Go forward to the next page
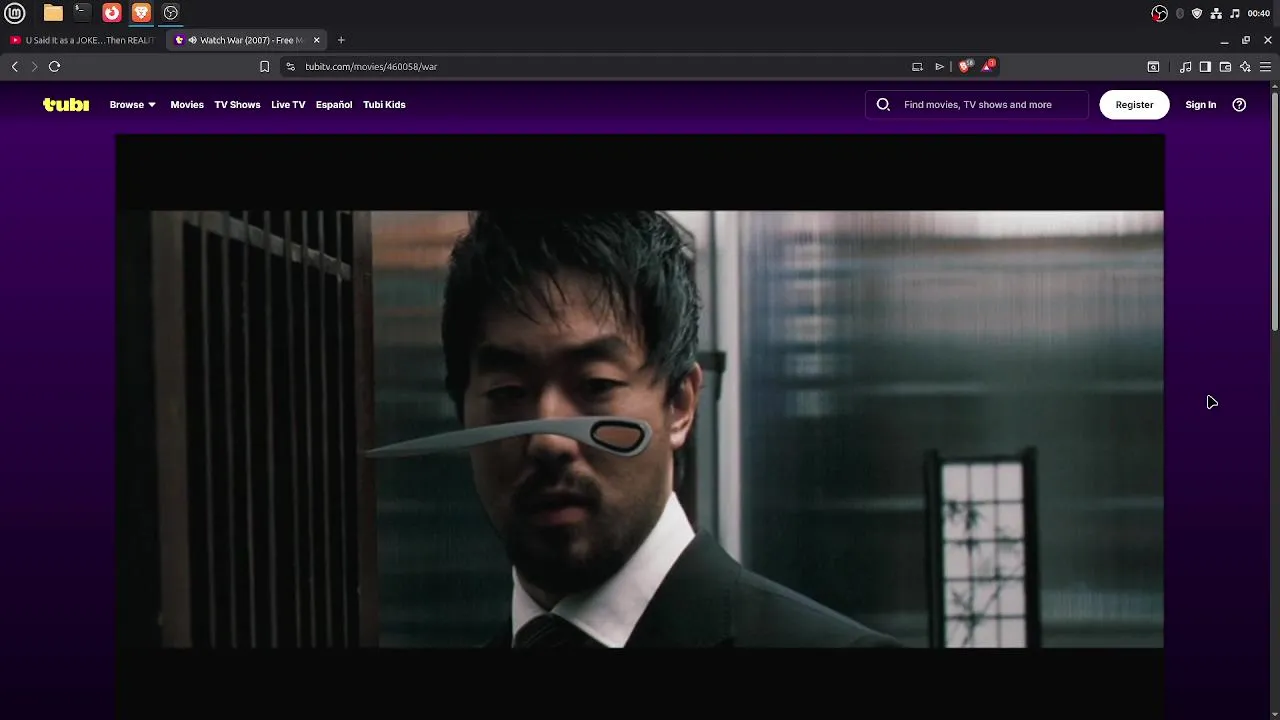Viewport: 1280px width, 720px height. point(34,66)
